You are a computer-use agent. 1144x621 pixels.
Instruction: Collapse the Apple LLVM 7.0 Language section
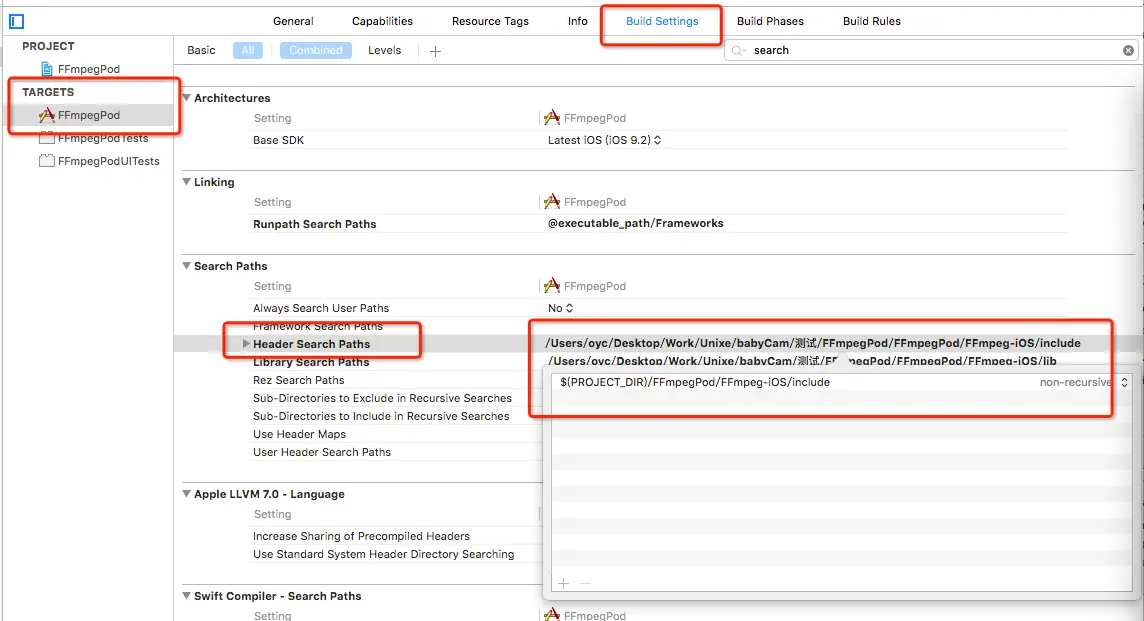[187, 494]
